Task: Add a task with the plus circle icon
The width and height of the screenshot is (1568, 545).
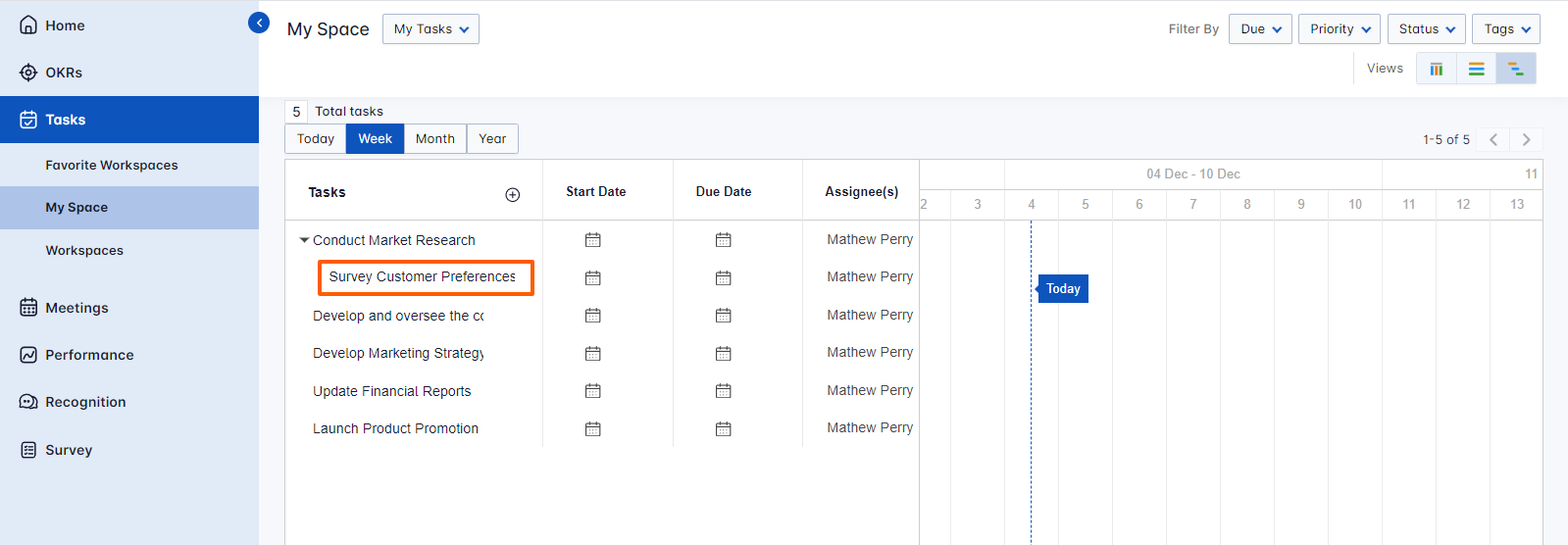Action: 512,194
